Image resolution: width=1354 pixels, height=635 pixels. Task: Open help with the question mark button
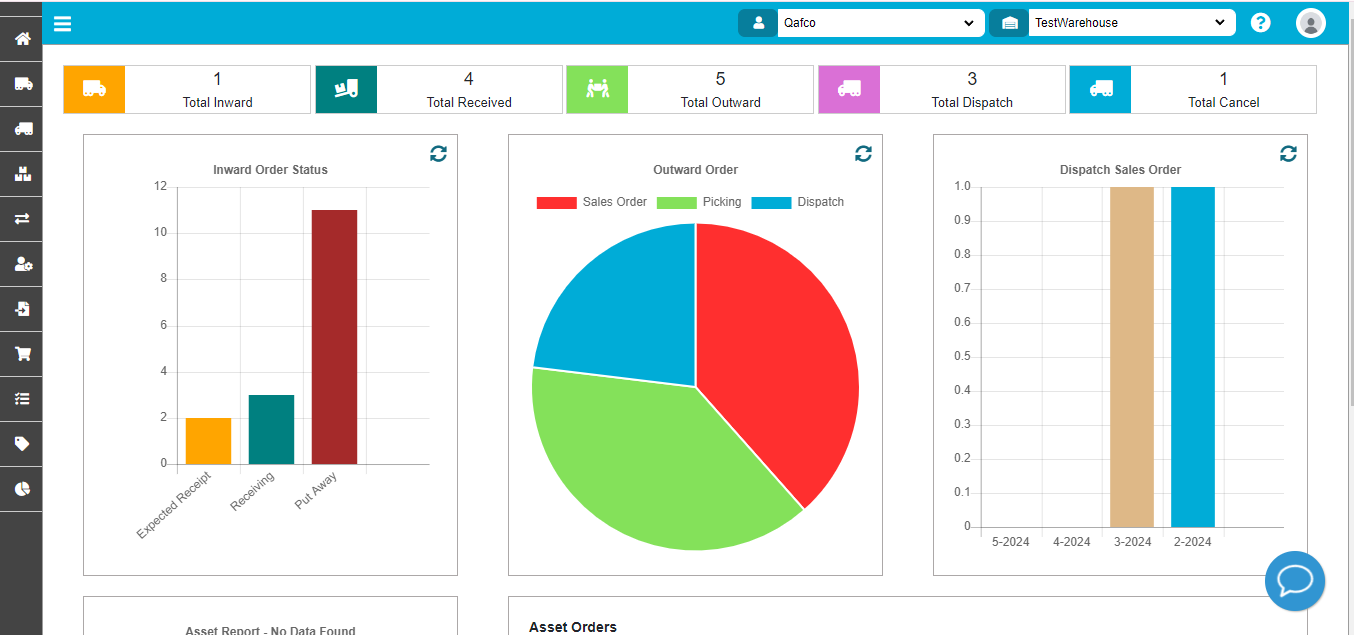point(1260,22)
